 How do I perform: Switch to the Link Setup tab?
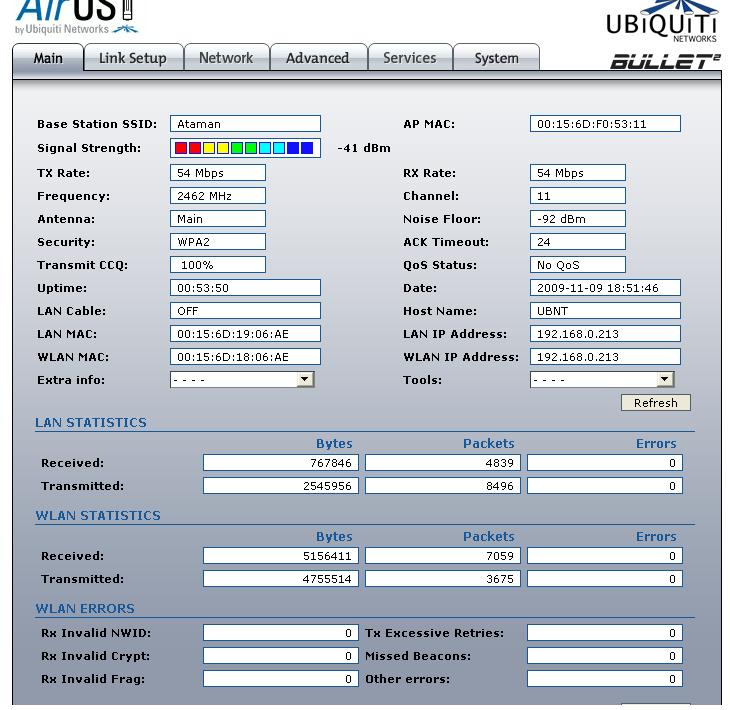[x=133, y=58]
